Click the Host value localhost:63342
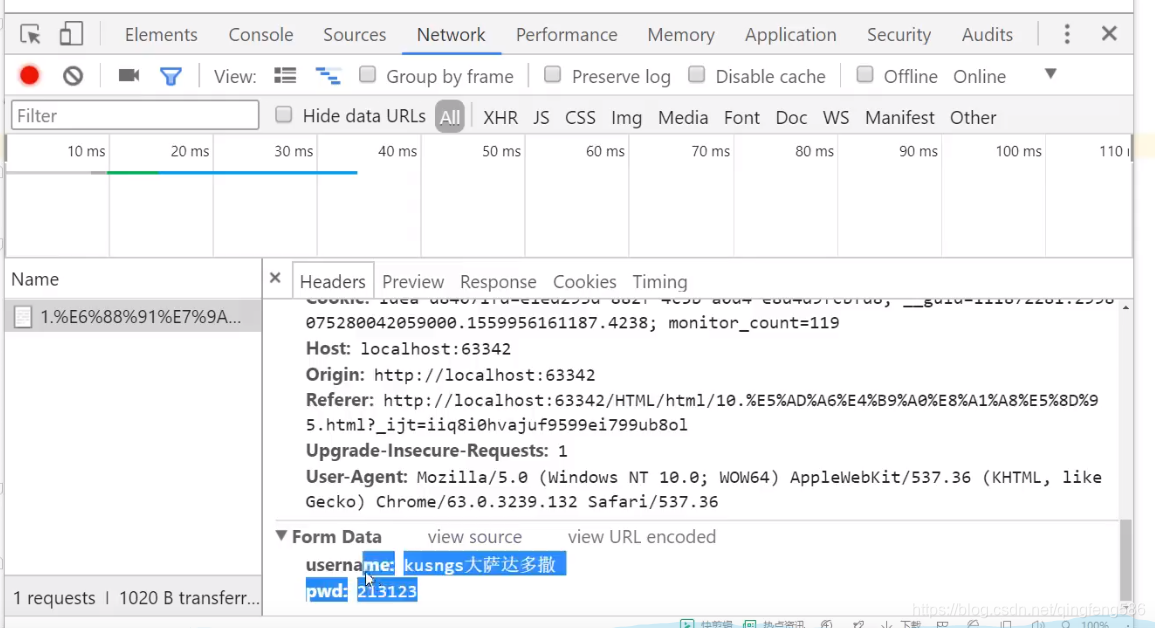 click(x=435, y=348)
